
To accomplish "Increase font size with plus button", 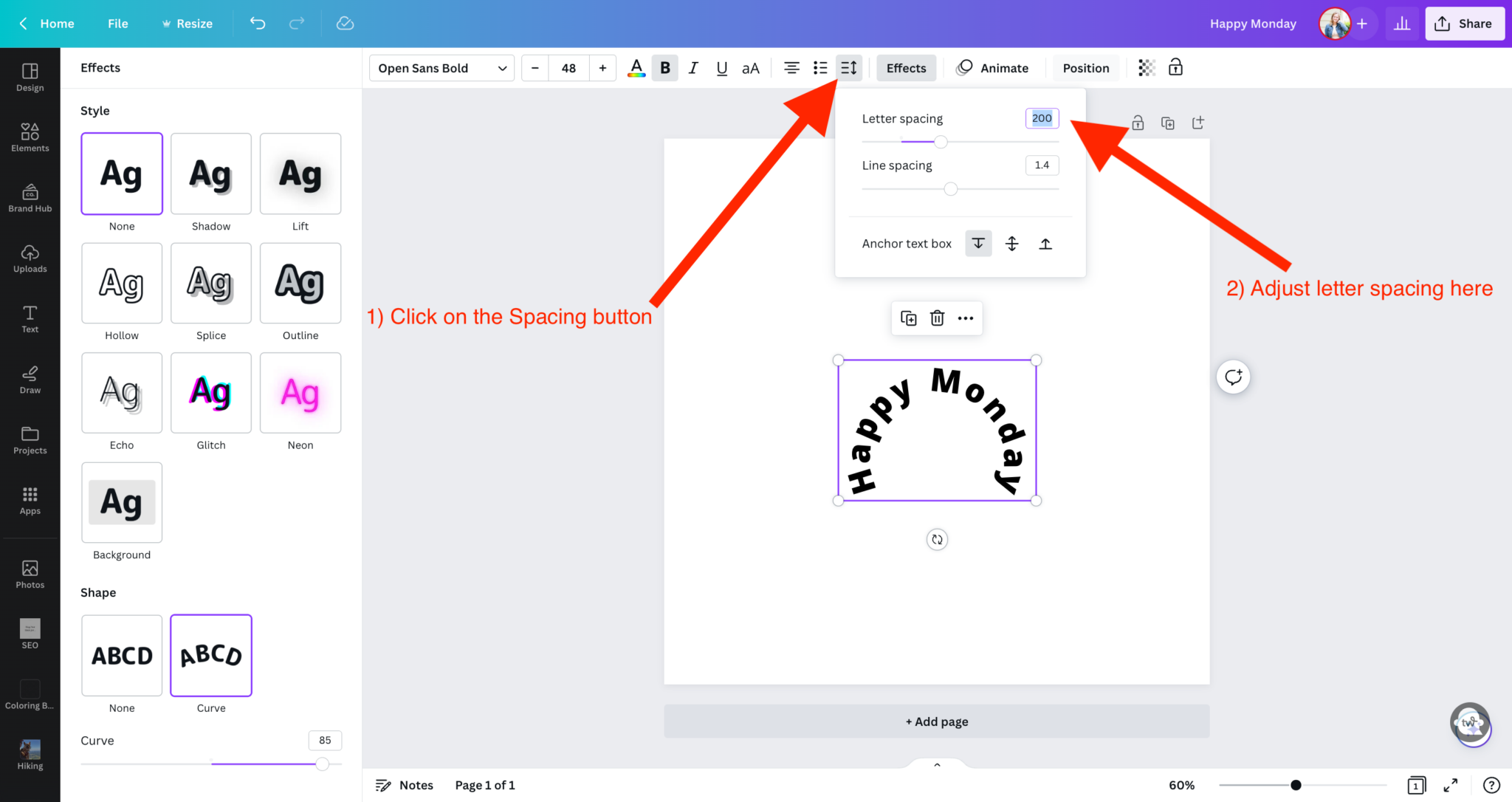I will click(x=602, y=68).
